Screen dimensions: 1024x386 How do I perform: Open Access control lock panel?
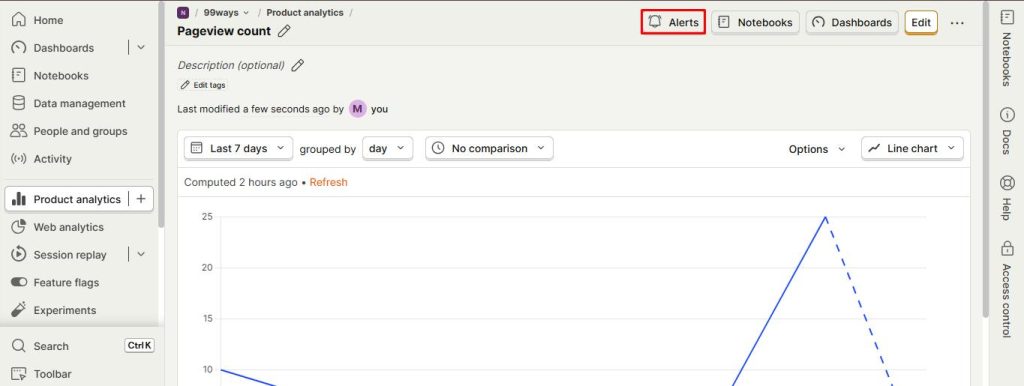coord(1007,289)
